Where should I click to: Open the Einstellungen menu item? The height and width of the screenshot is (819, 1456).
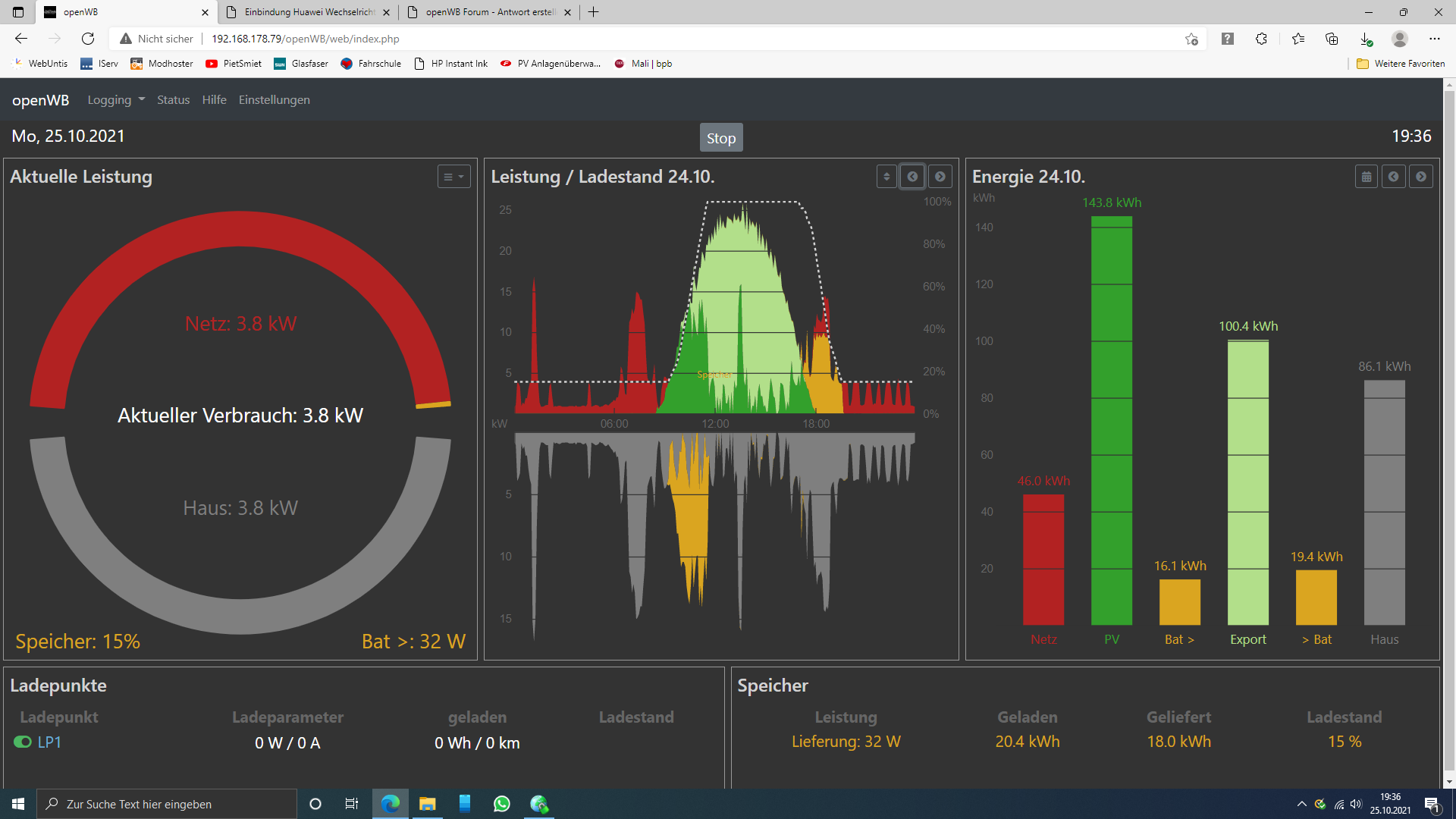point(274,100)
